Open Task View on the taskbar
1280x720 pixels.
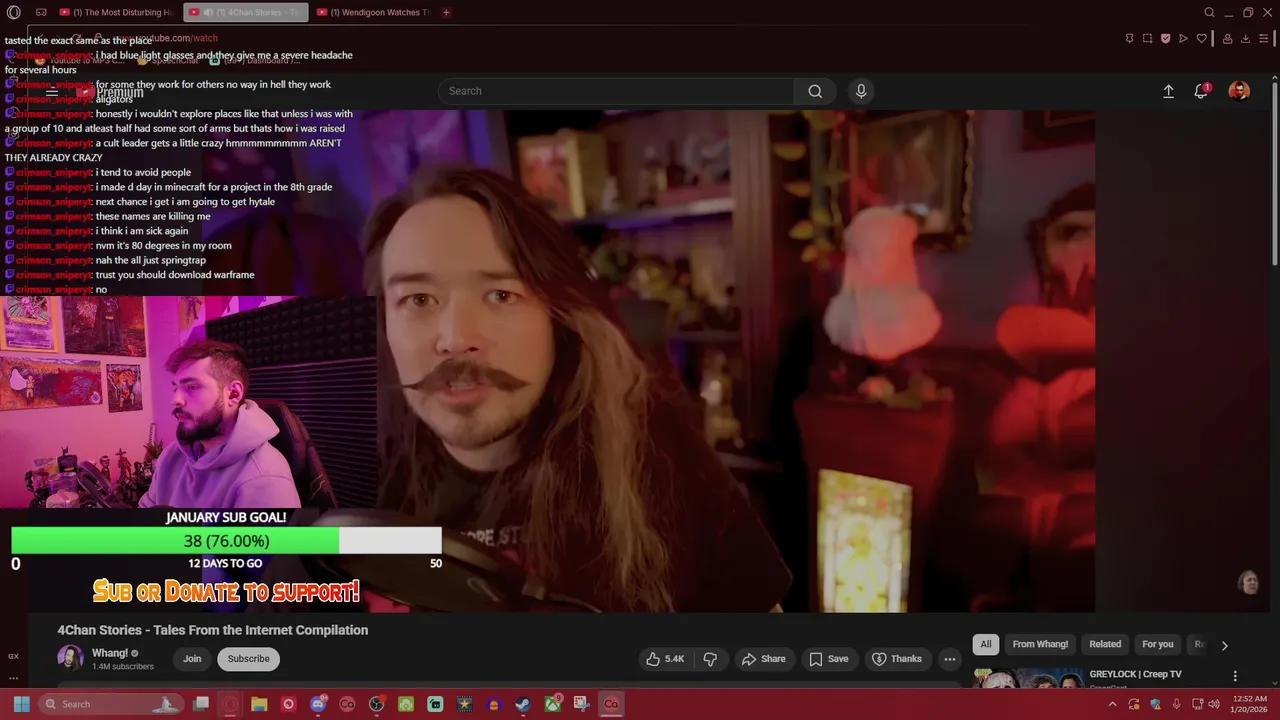pos(201,704)
